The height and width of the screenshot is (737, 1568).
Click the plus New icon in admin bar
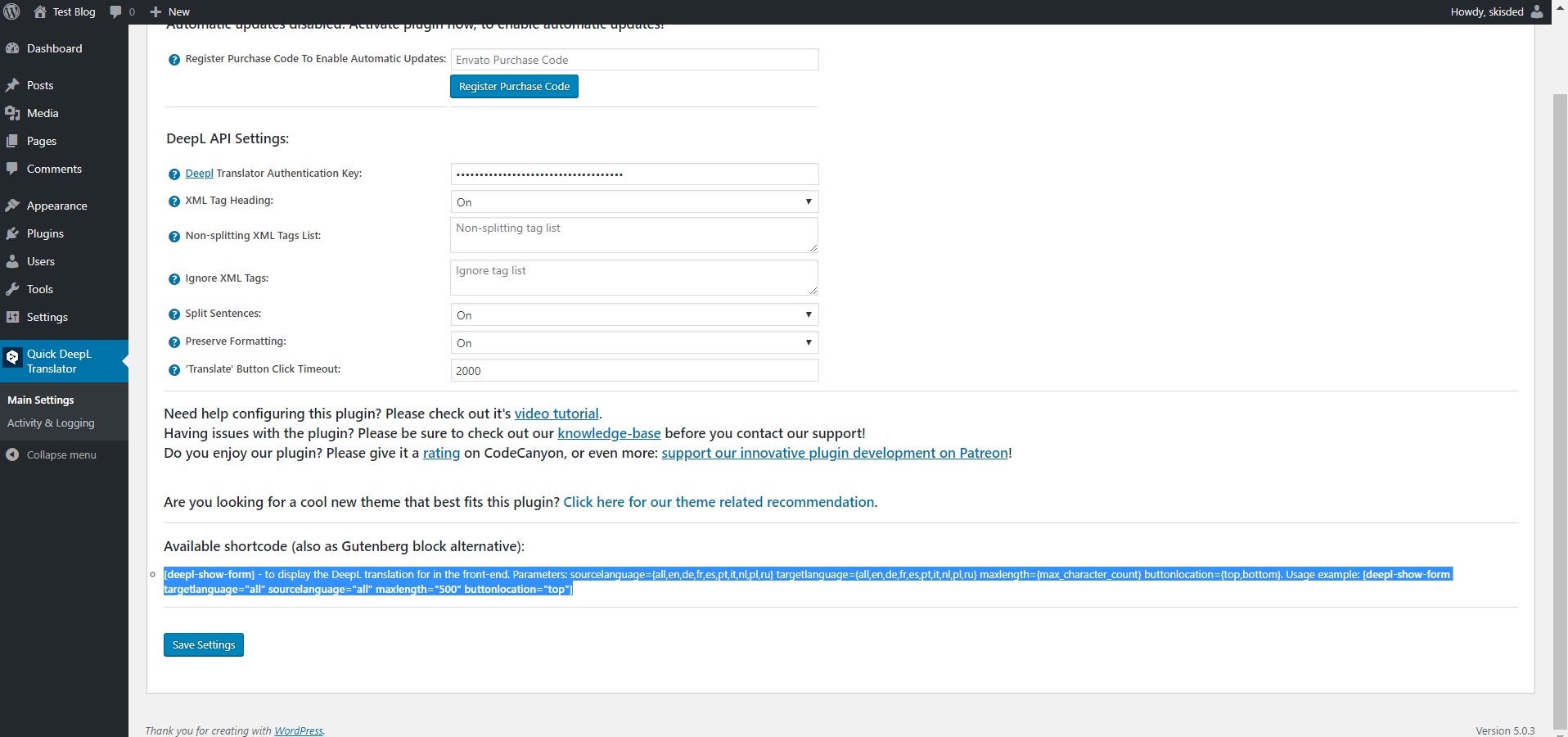[x=155, y=11]
